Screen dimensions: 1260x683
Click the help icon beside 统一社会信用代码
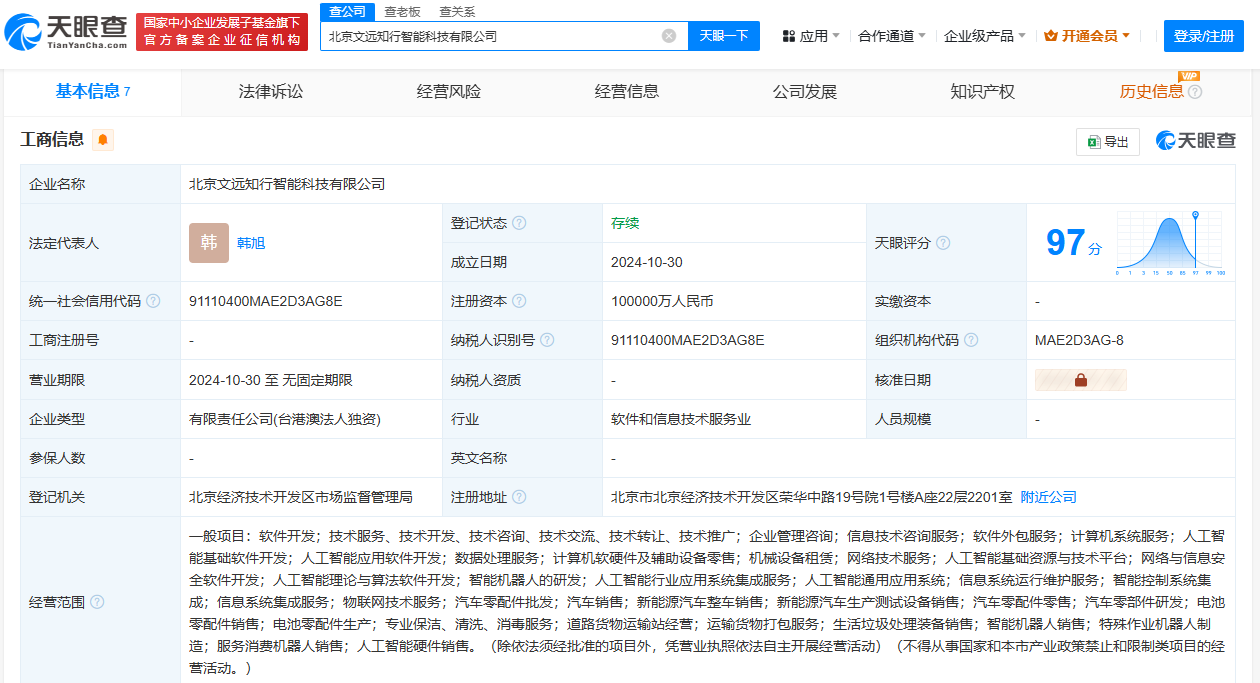pos(152,301)
